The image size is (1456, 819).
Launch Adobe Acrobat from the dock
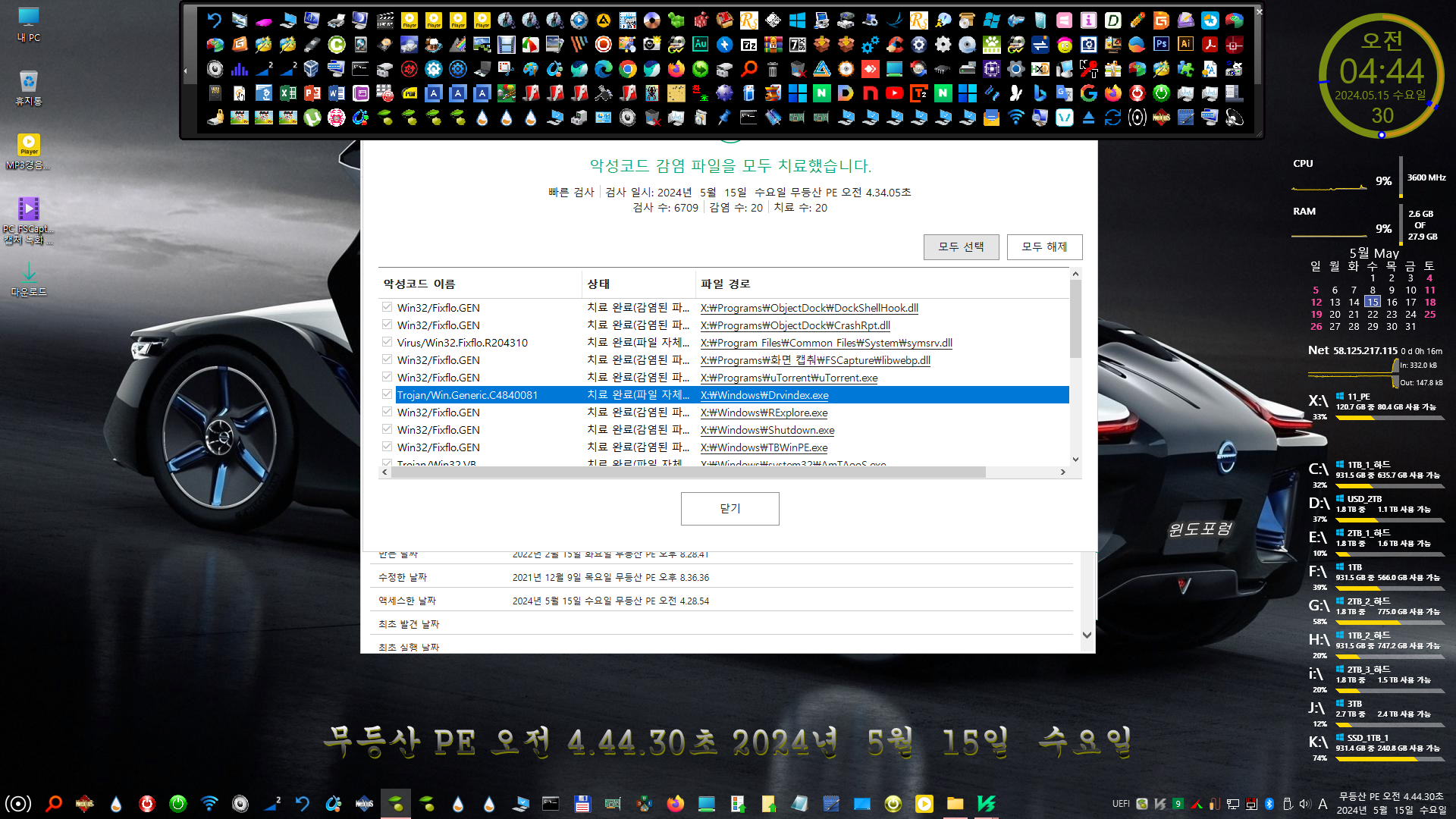tap(1210, 45)
